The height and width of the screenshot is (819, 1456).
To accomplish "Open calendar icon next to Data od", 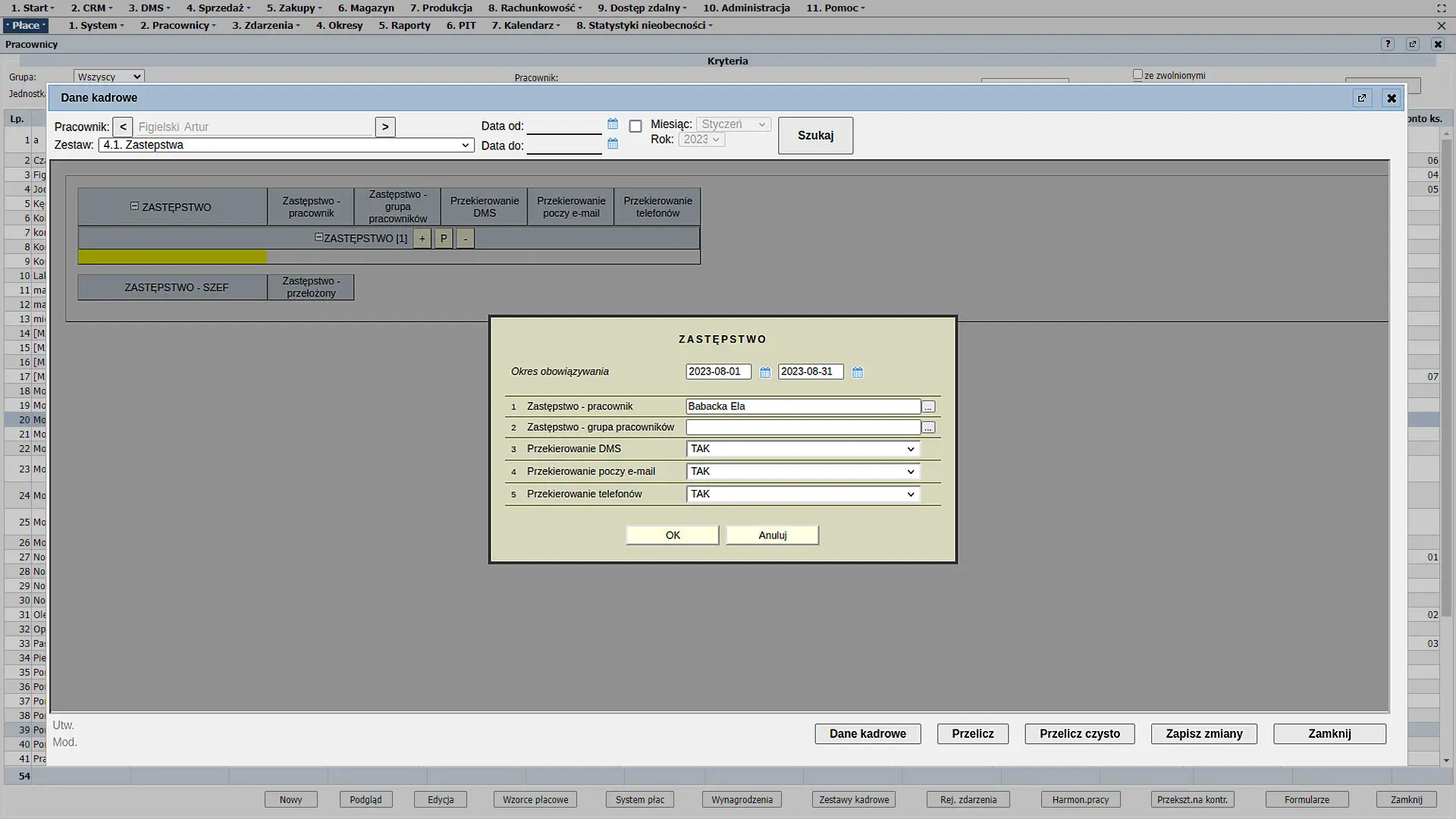I will coord(613,124).
